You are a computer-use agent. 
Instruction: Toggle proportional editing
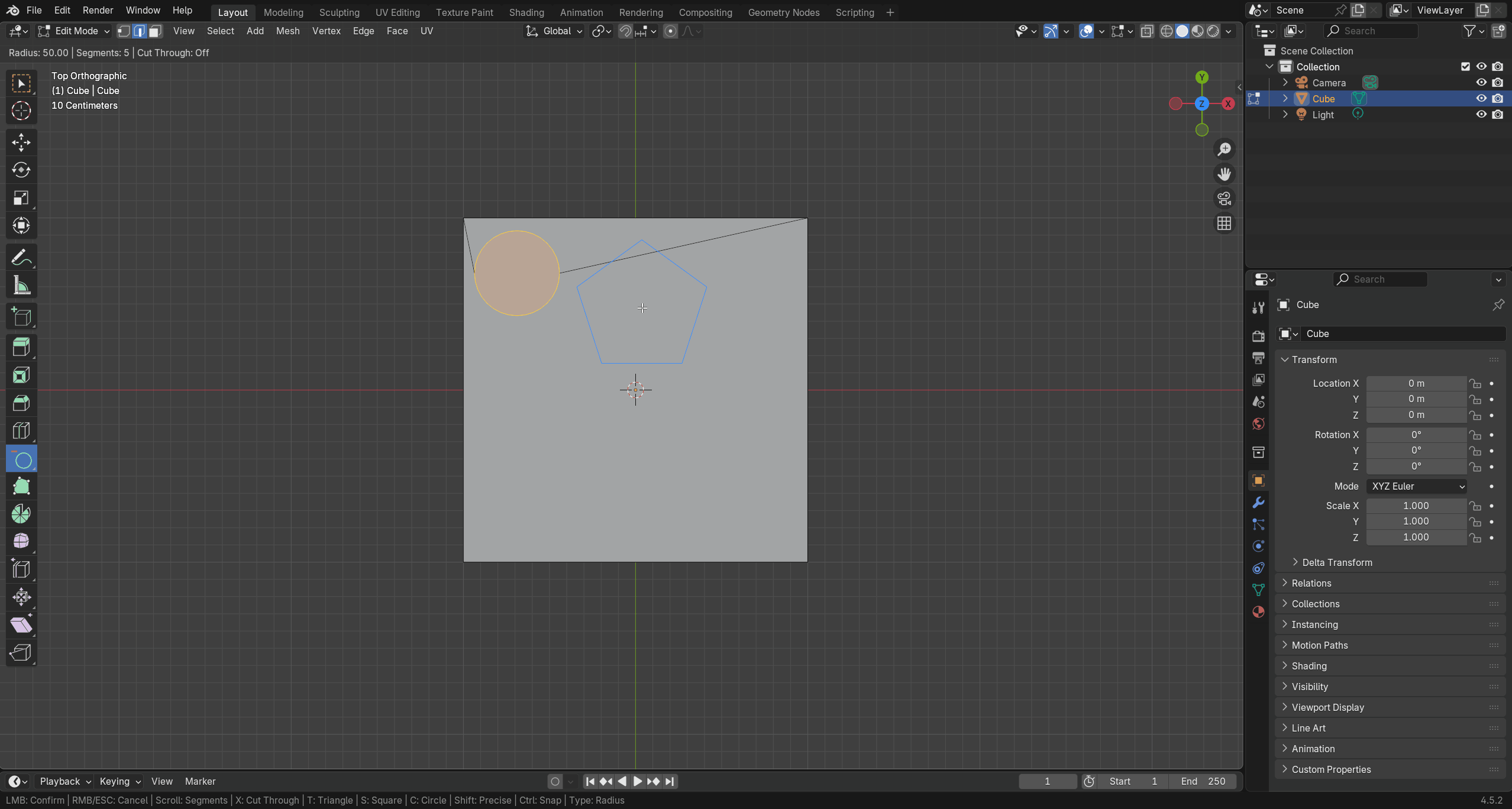pos(670,31)
